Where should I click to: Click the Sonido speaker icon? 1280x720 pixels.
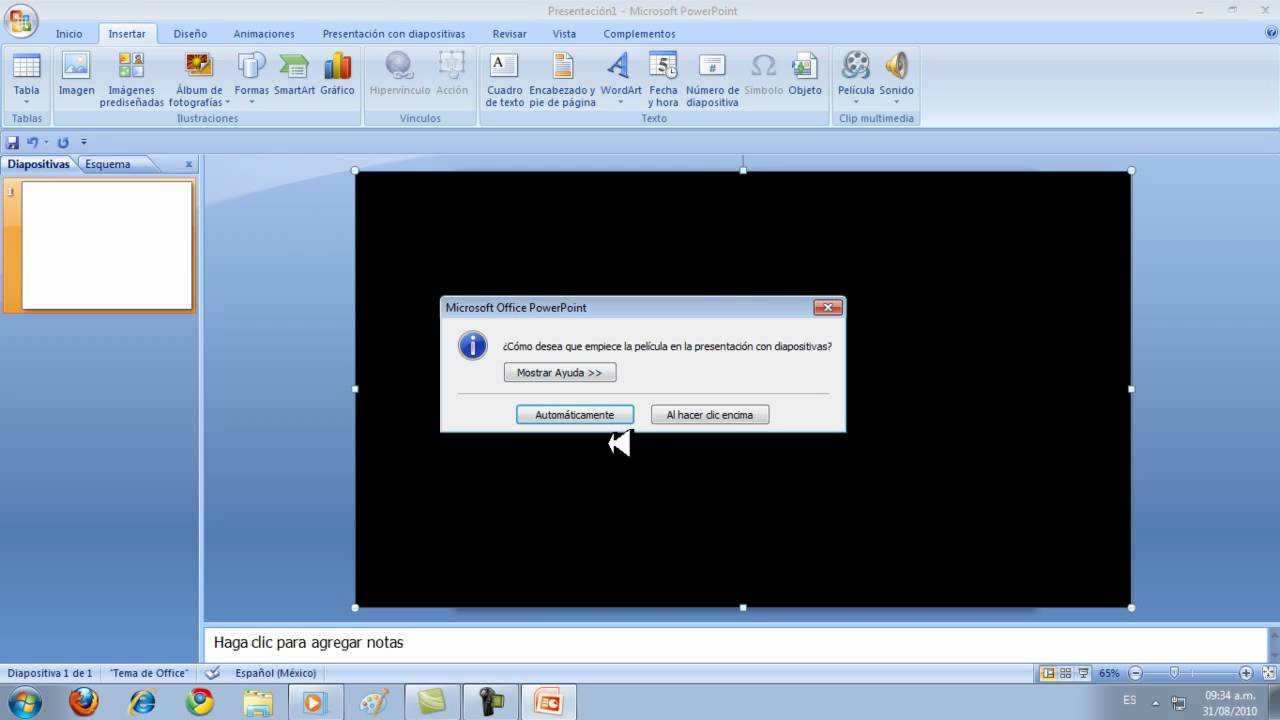click(896, 66)
